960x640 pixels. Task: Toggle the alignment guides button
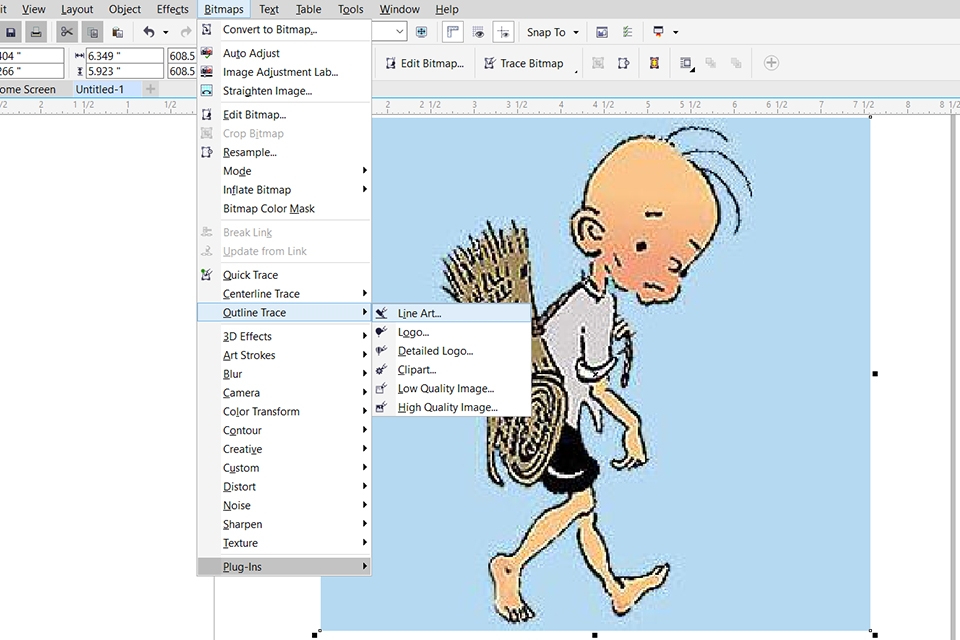(504, 32)
